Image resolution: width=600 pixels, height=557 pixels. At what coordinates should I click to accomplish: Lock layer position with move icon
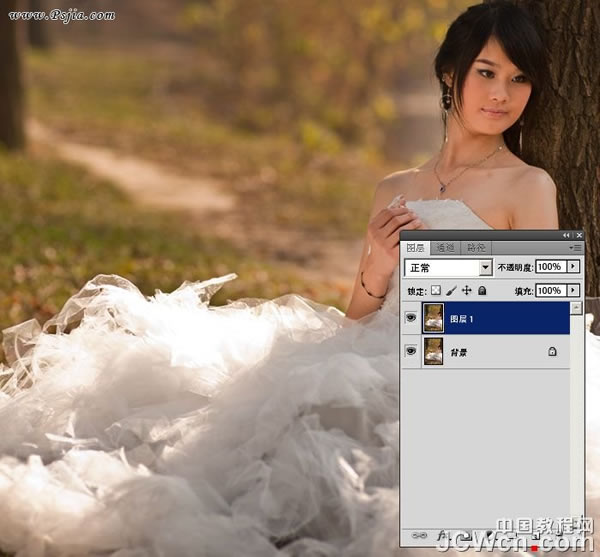[x=466, y=290]
